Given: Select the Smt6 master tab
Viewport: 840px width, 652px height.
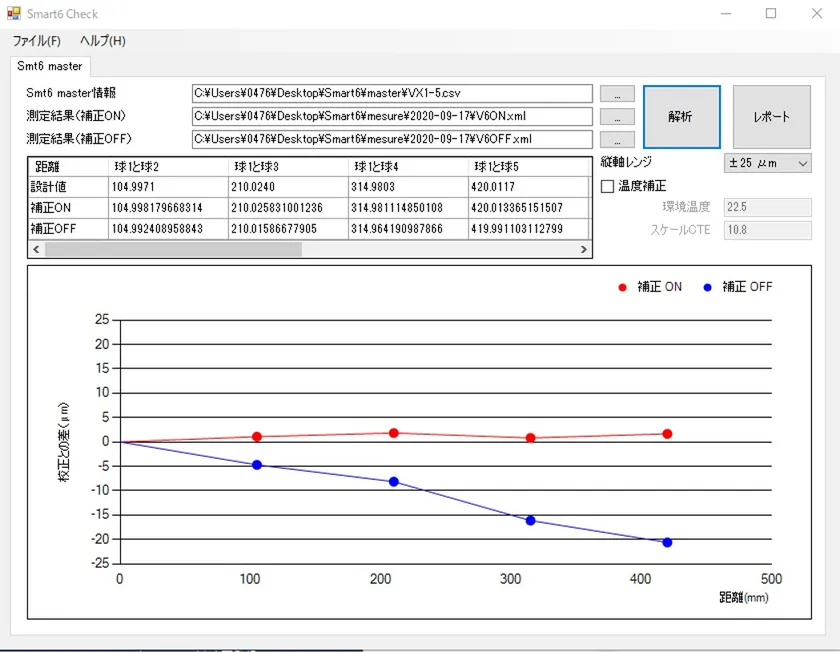Looking at the screenshot, I should (50, 66).
